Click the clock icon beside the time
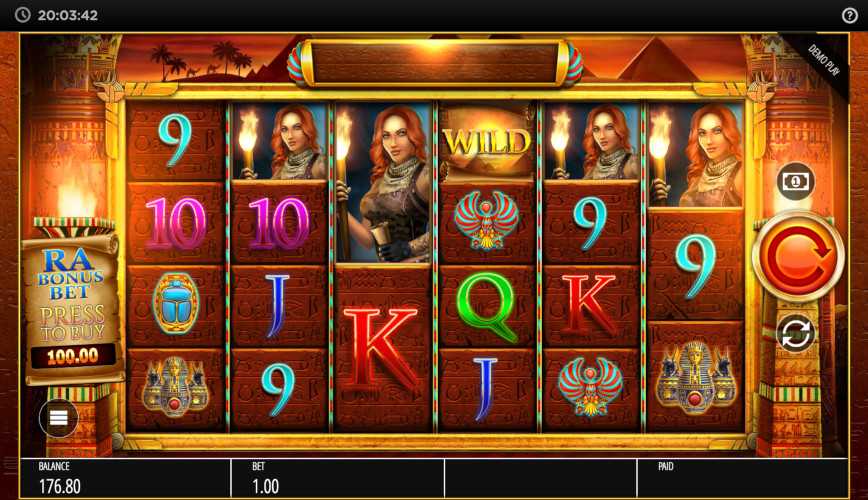 tap(23, 15)
